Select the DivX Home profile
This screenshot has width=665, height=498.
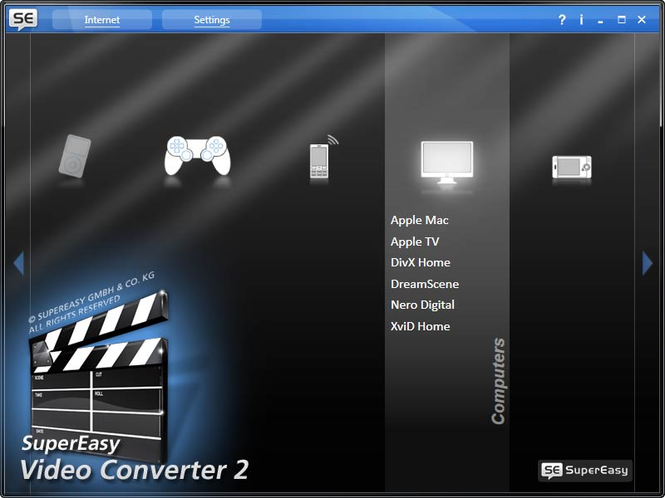(420, 263)
